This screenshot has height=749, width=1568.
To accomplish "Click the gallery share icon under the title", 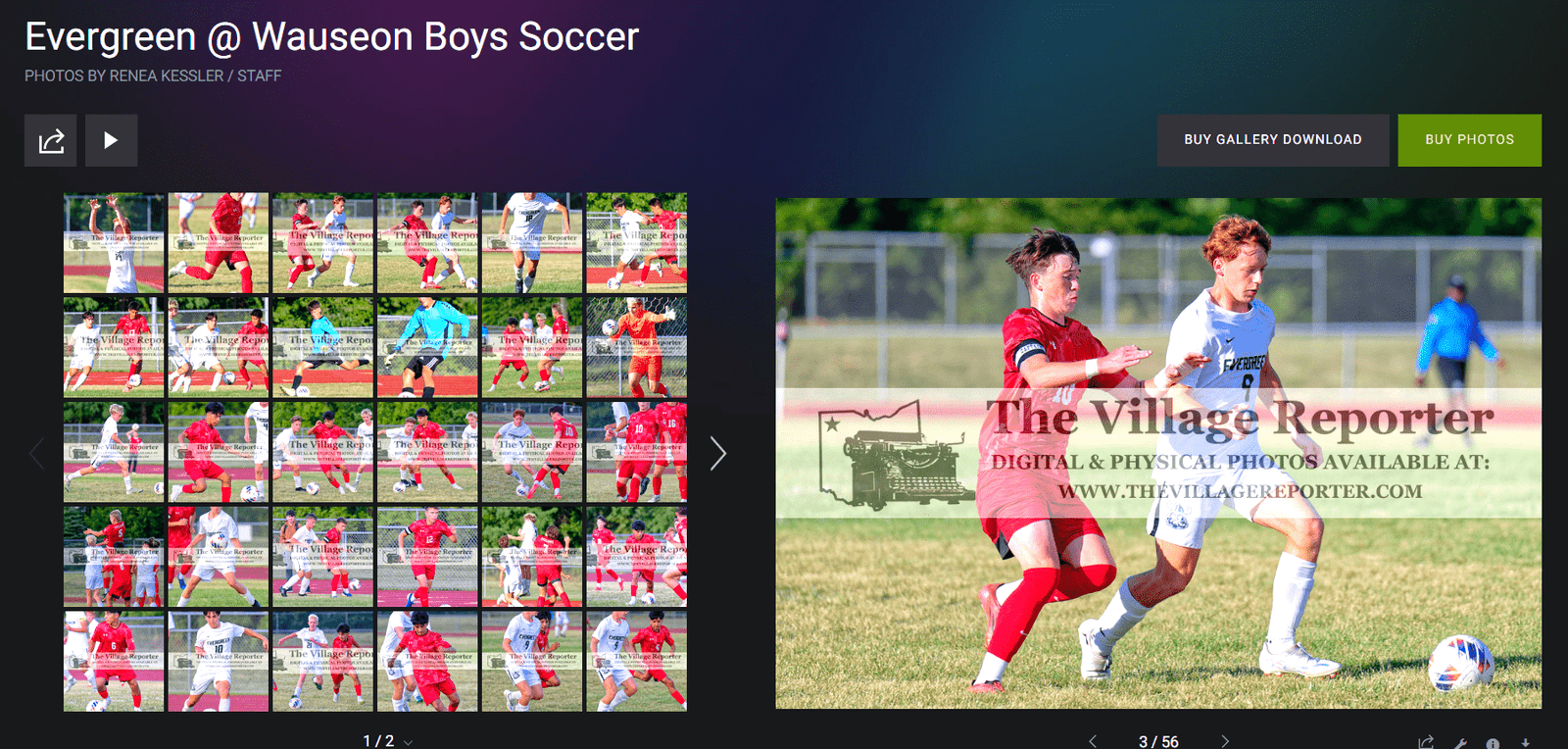I will click(51, 140).
